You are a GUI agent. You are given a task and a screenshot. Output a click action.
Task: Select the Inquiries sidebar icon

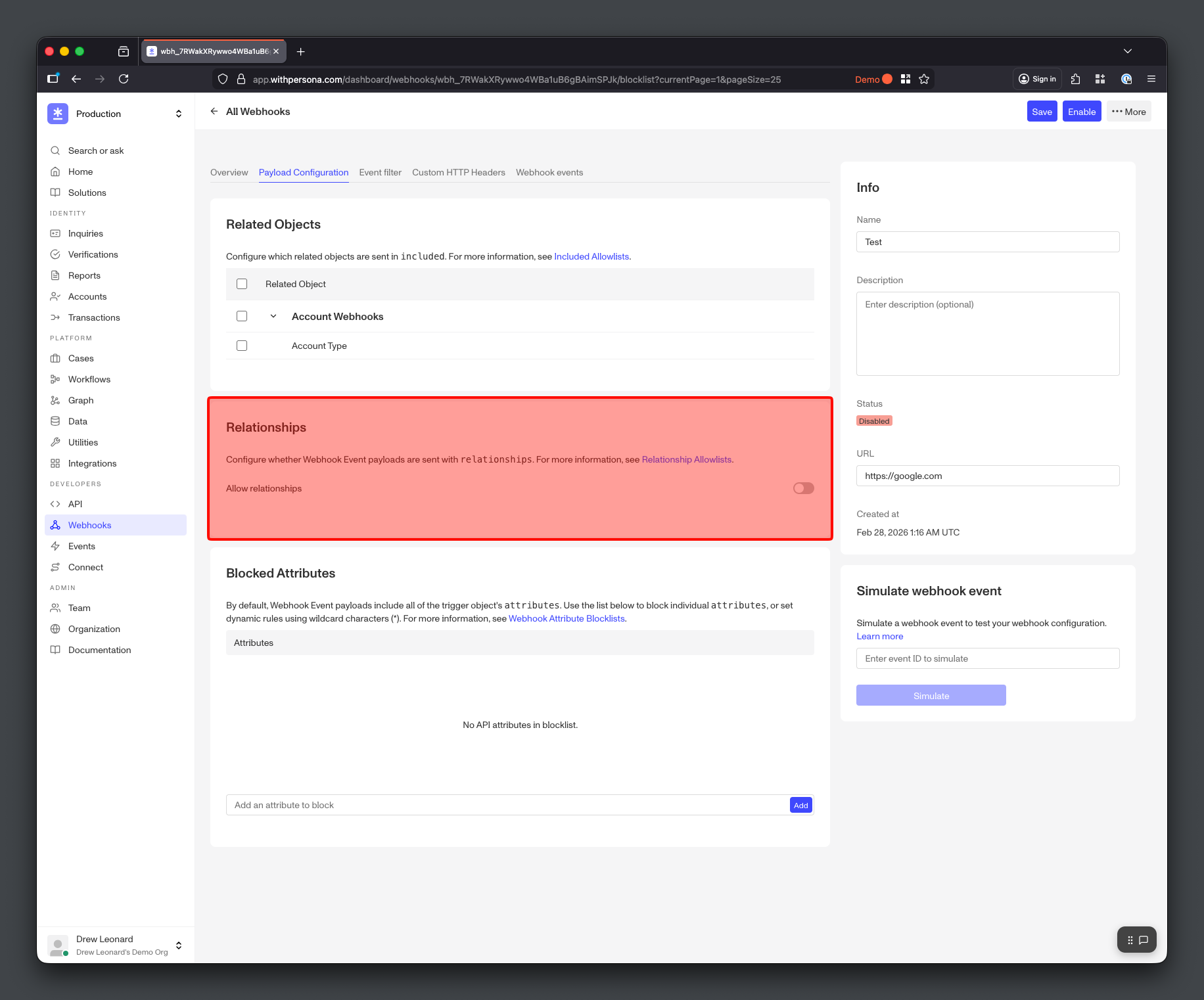coord(56,233)
